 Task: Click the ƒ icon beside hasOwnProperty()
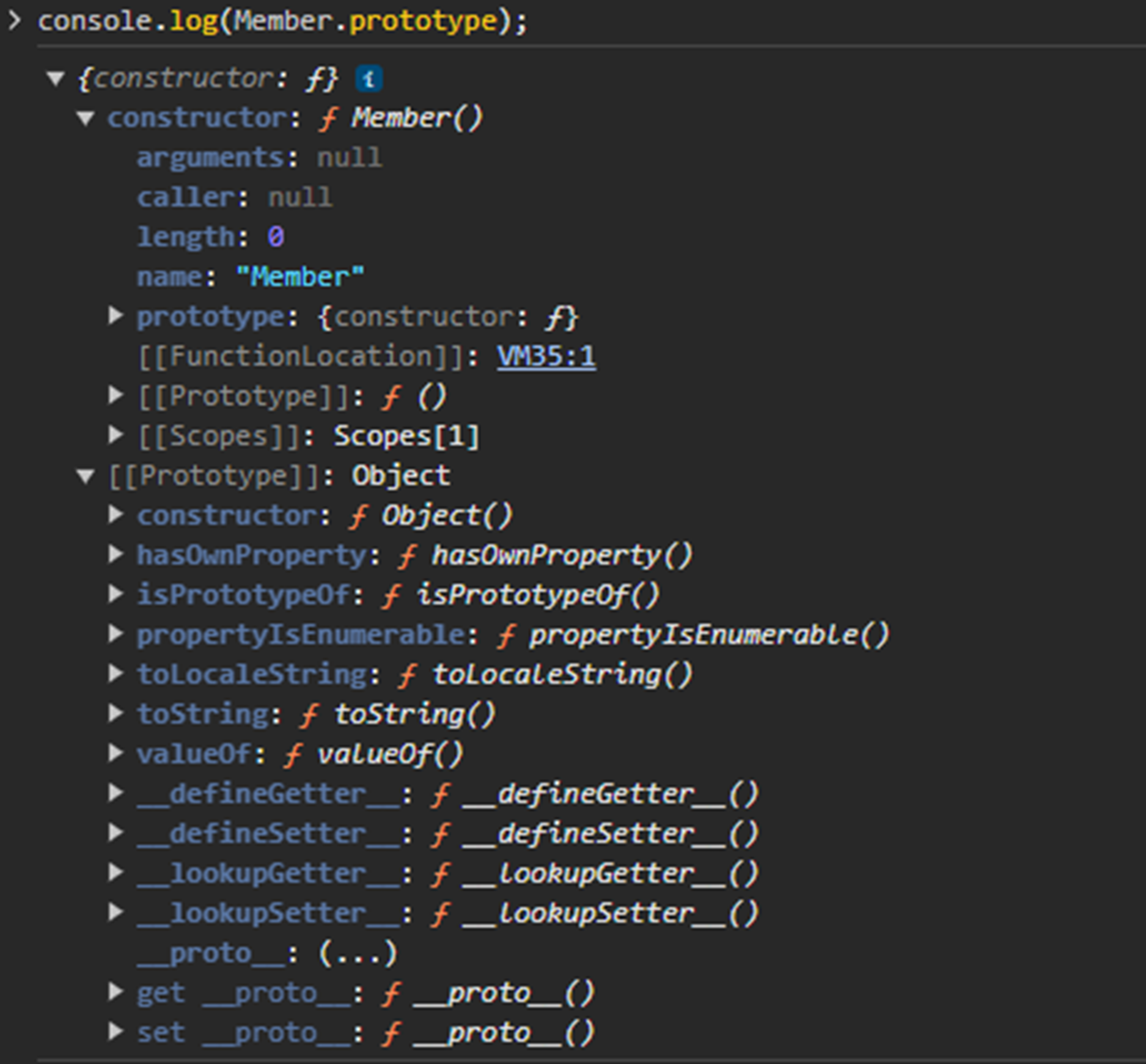pos(406,554)
